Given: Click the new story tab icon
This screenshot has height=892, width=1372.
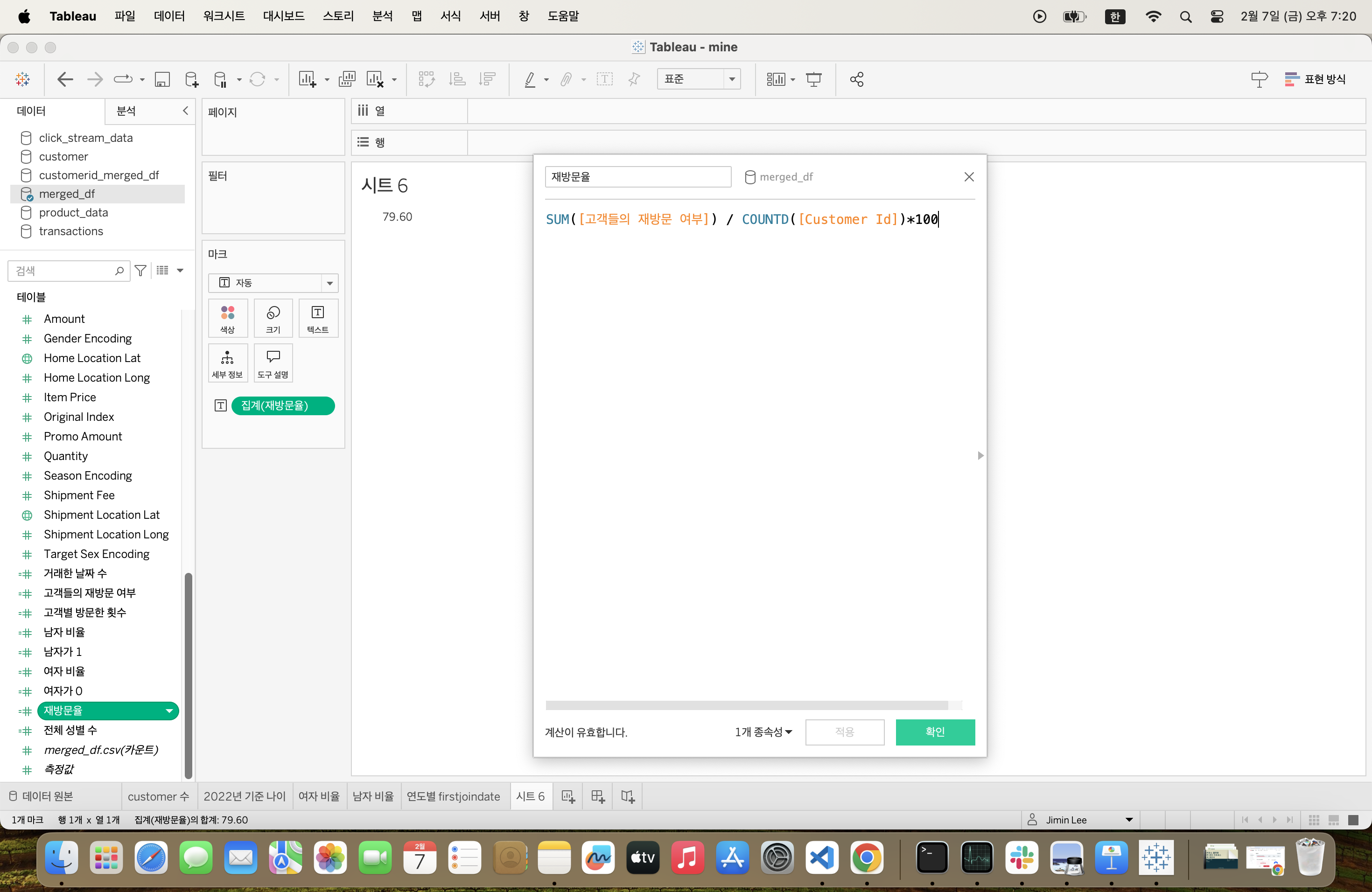Looking at the screenshot, I should pos(628,796).
